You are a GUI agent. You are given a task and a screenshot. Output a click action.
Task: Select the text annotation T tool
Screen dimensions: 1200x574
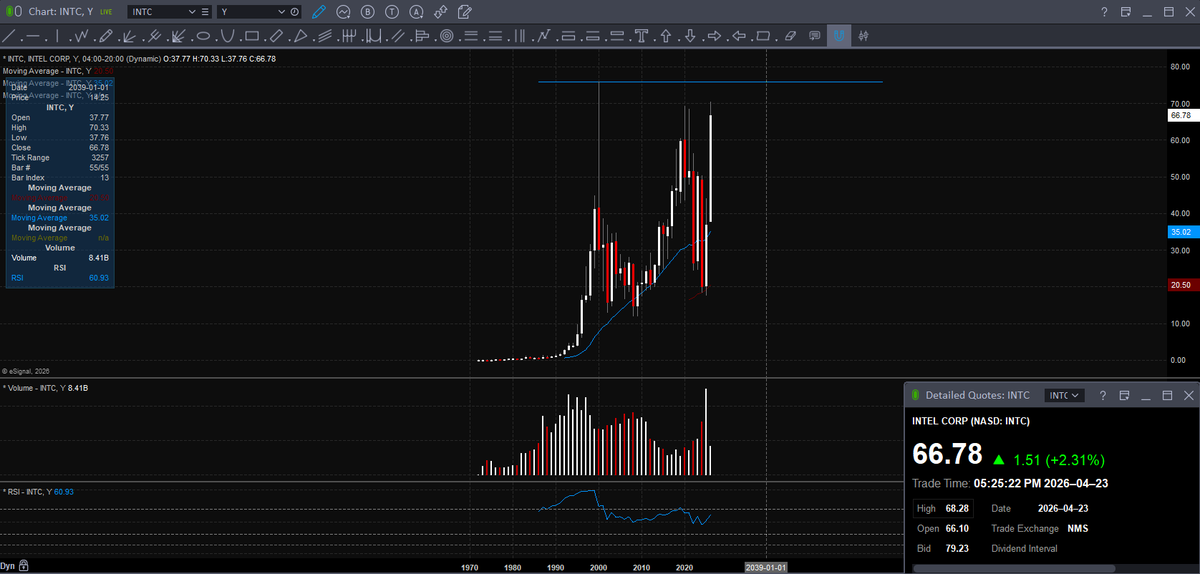pyautogui.click(x=641, y=36)
